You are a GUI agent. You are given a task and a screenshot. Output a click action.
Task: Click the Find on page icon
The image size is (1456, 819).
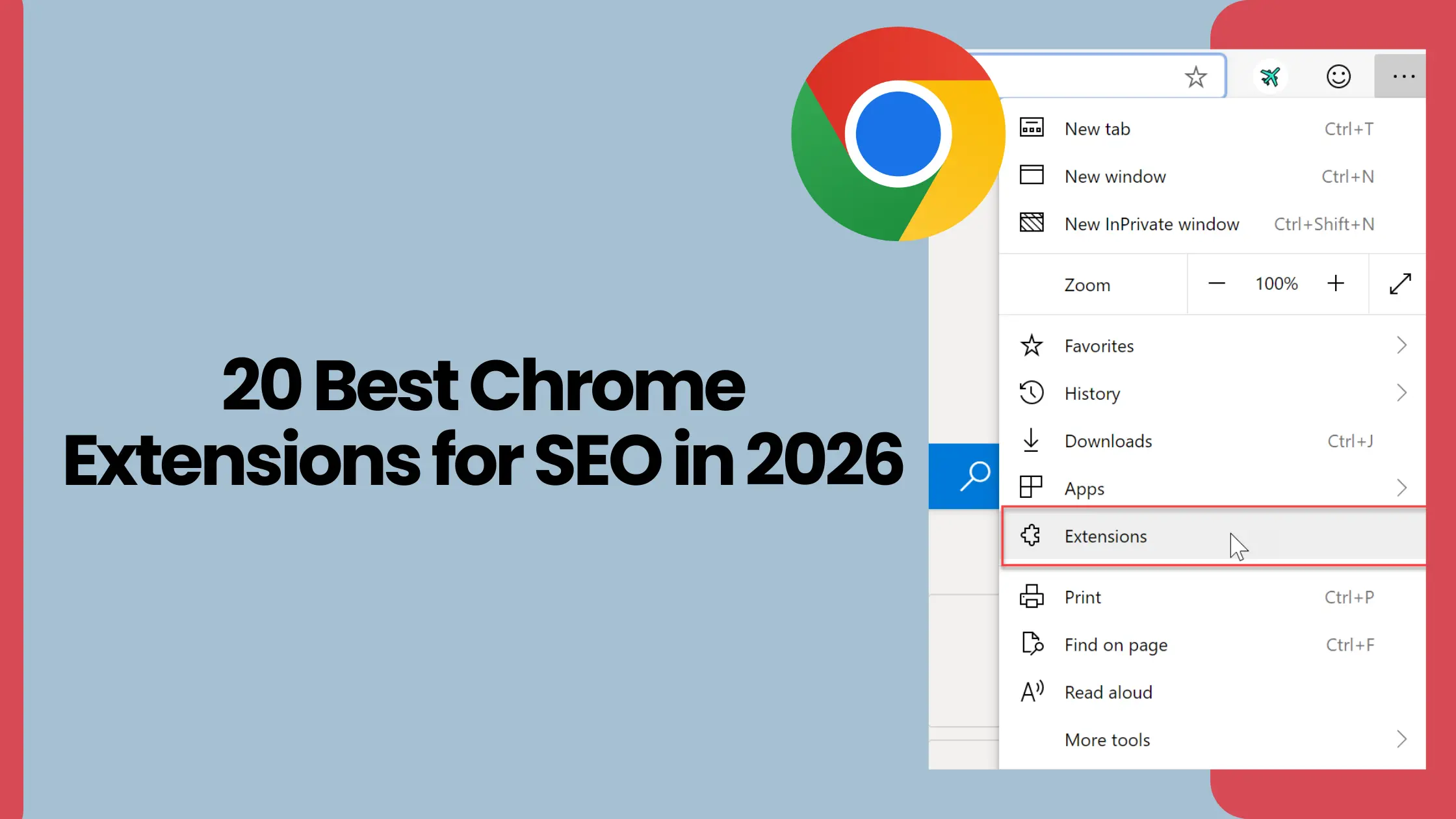1031,644
